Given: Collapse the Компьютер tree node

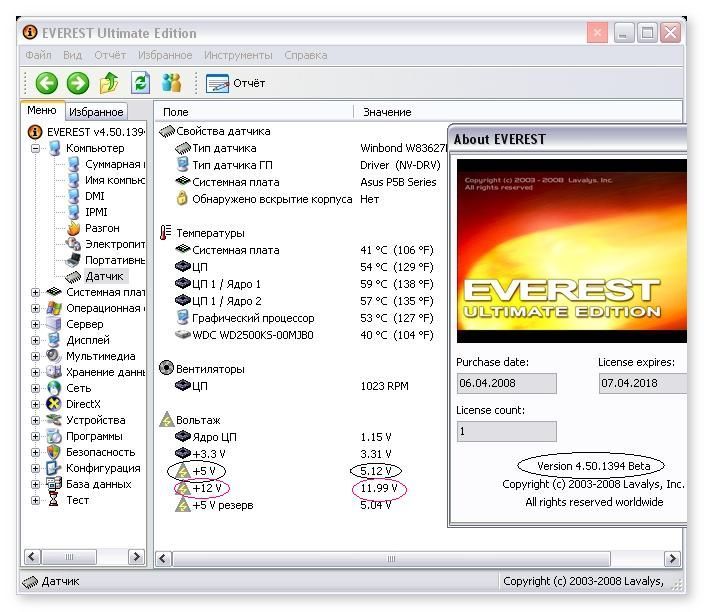Looking at the screenshot, I should point(35,148).
